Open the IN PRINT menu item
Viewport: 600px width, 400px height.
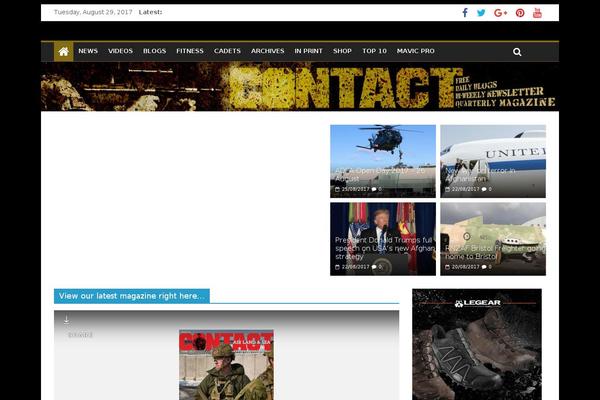click(x=308, y=51)
